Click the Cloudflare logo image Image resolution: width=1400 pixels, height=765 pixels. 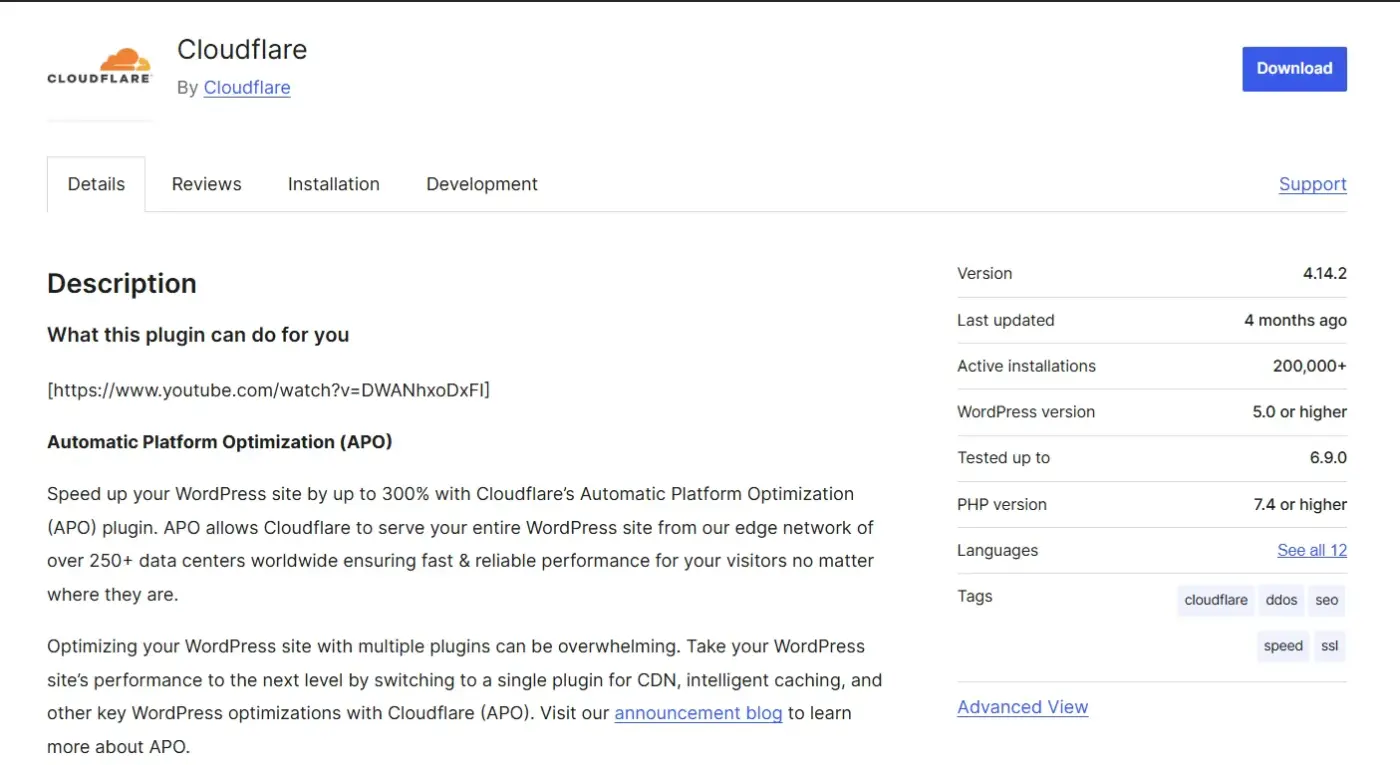click(x=100, y=67)
